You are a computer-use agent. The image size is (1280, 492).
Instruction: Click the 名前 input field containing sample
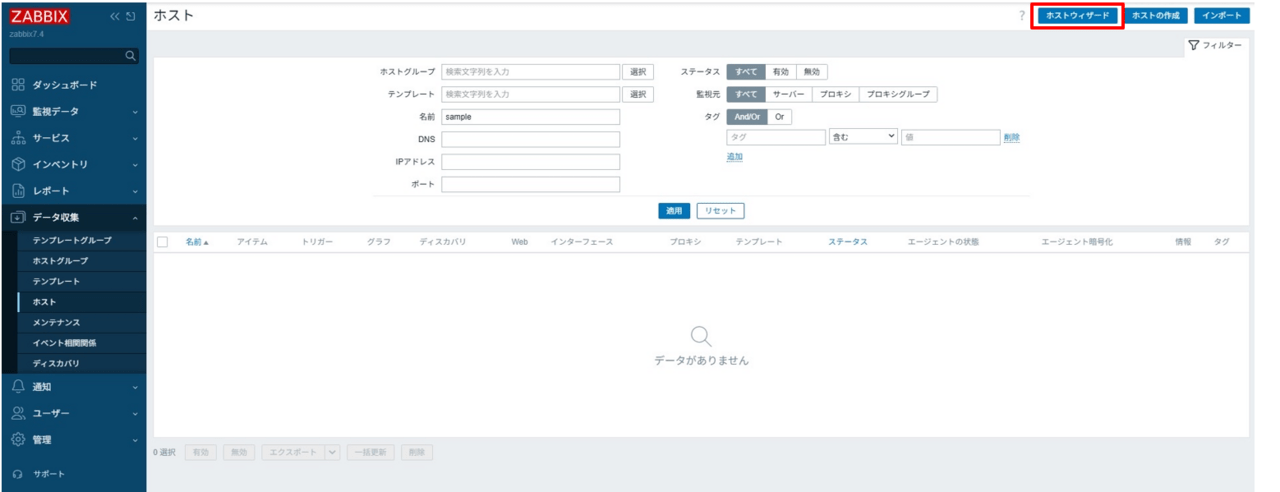click(x=530, y=117)
